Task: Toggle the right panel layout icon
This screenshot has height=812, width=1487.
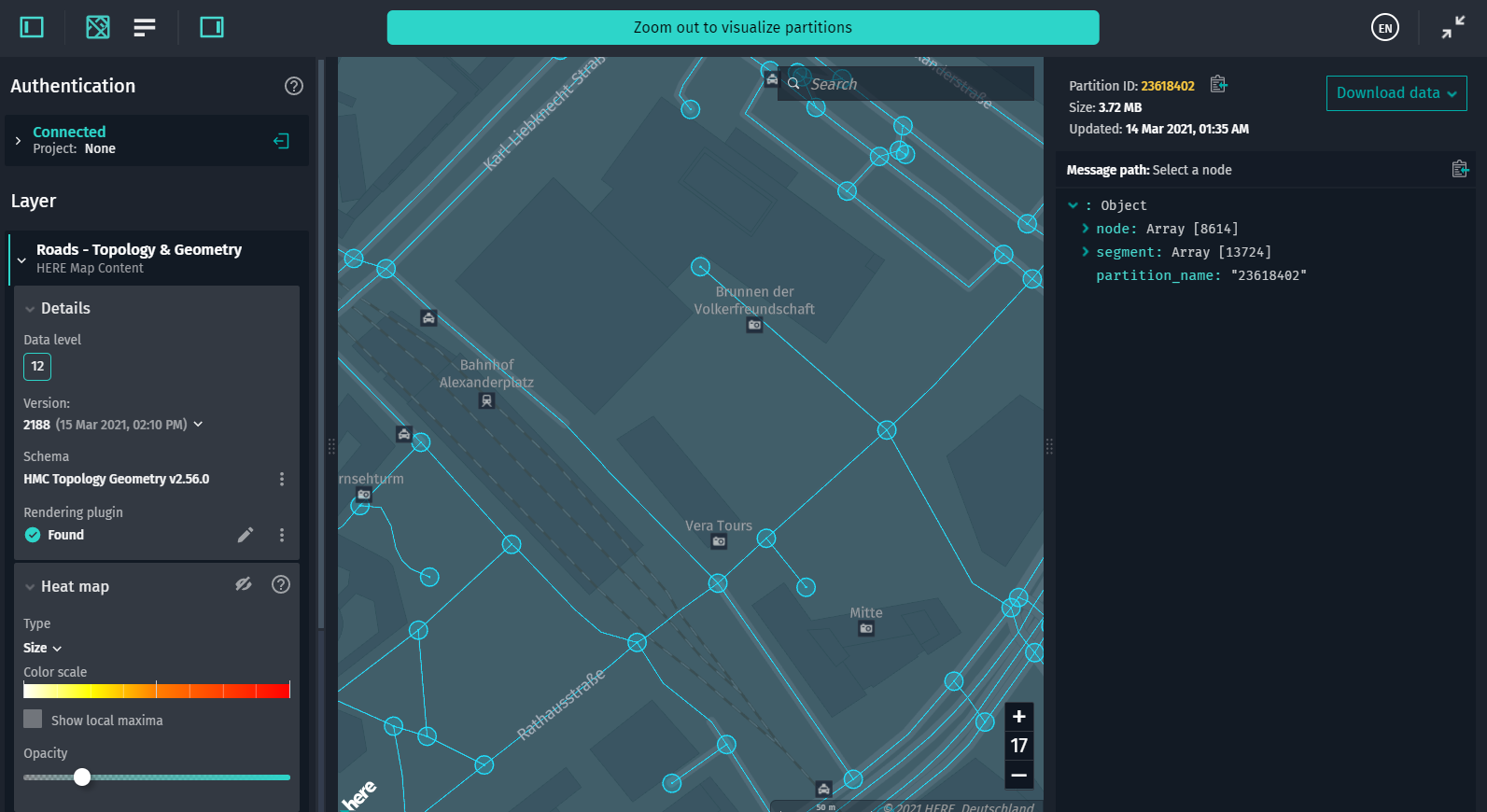Action: click(x=212, y=27)
